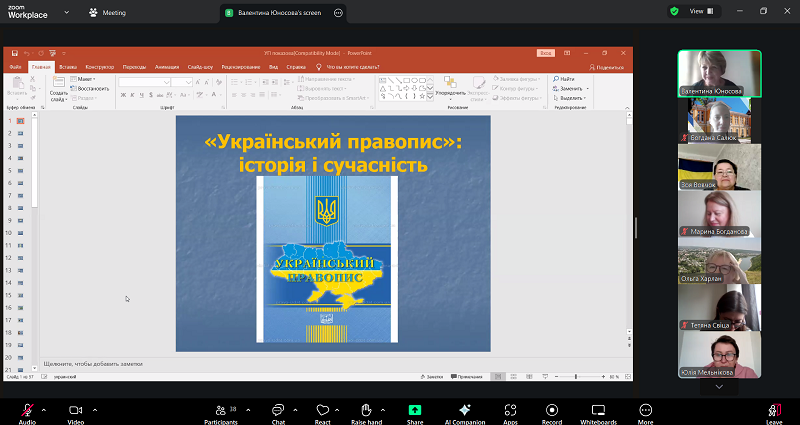Click the Leave meeting button
Image resolution: width=800 pixels, height=425 pixels.
coord(774,410)
